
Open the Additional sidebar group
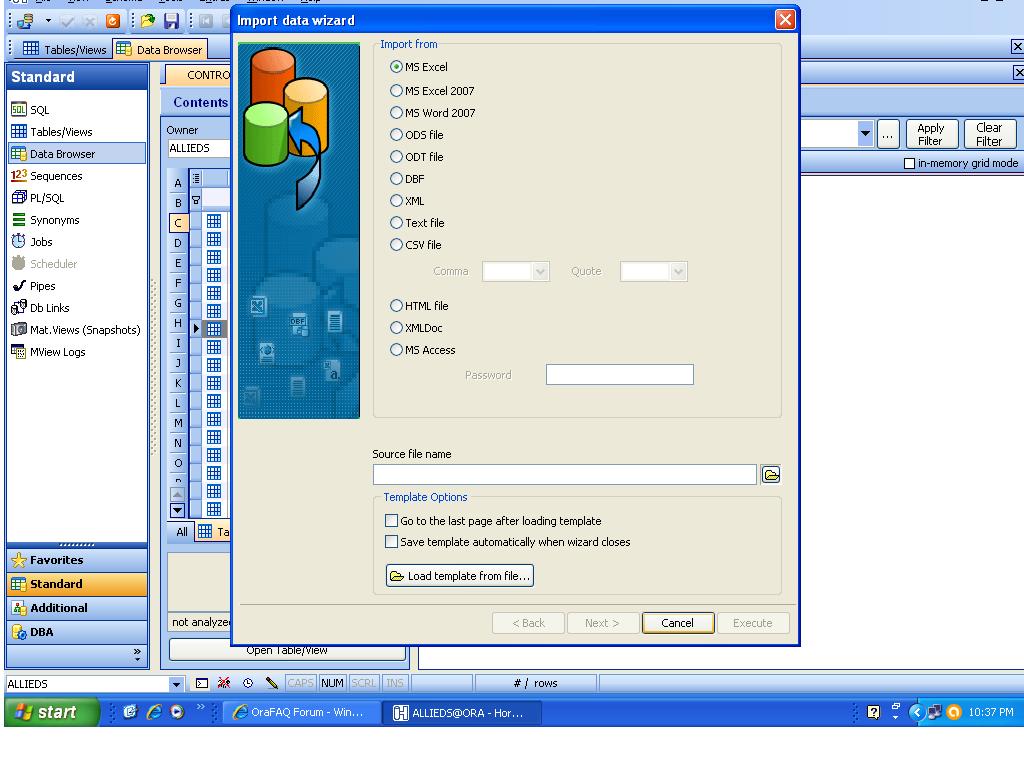[77, 608]
